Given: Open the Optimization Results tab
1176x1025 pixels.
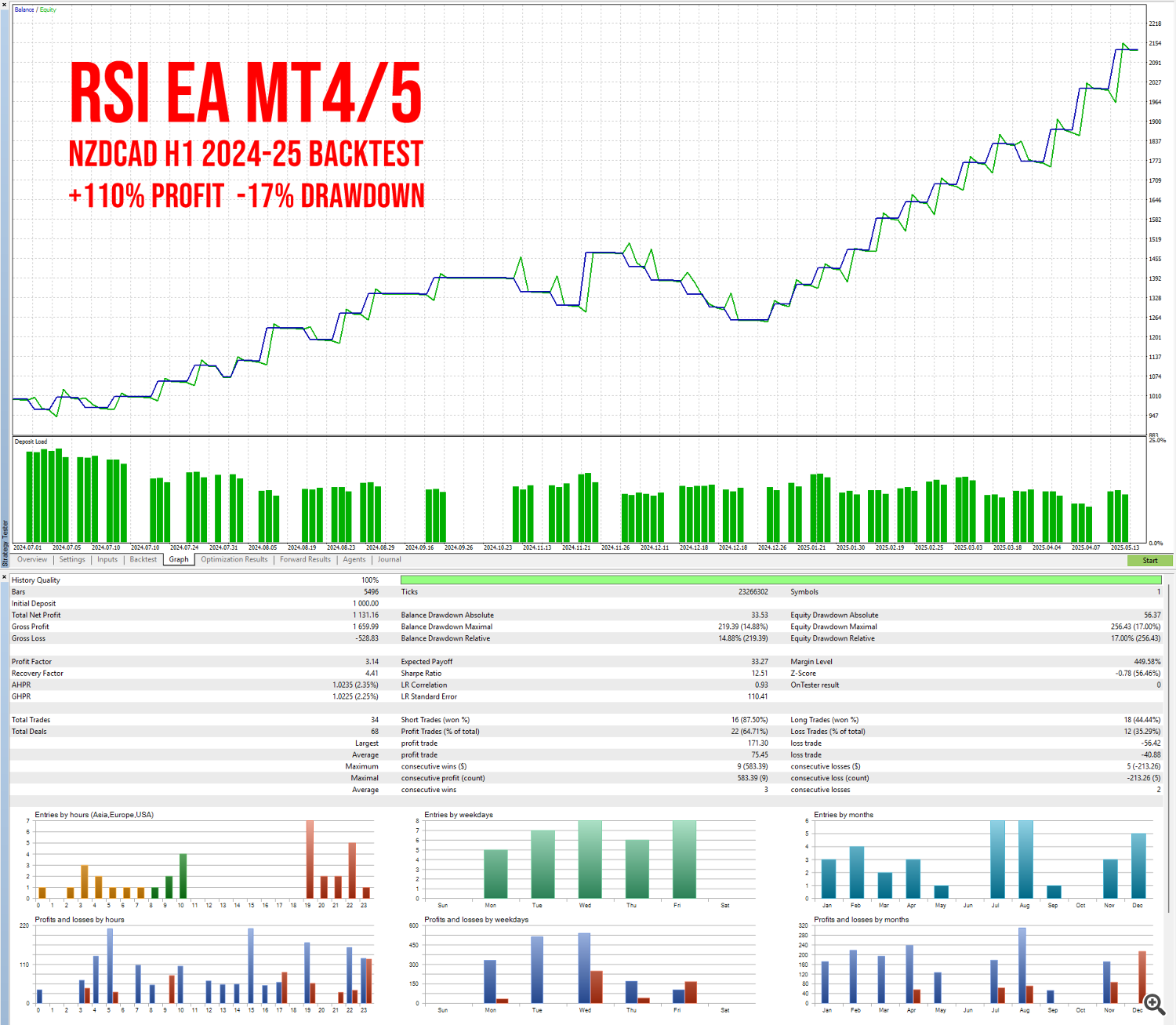Looking at the screenshot, I should (x=234, y=559).
